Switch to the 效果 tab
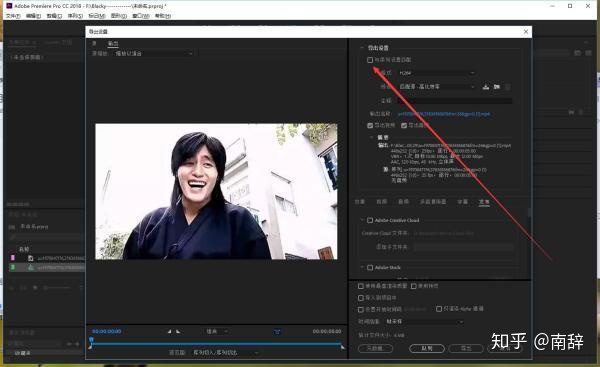This screenshot has width=600, height=367. [x=360, y=202]
